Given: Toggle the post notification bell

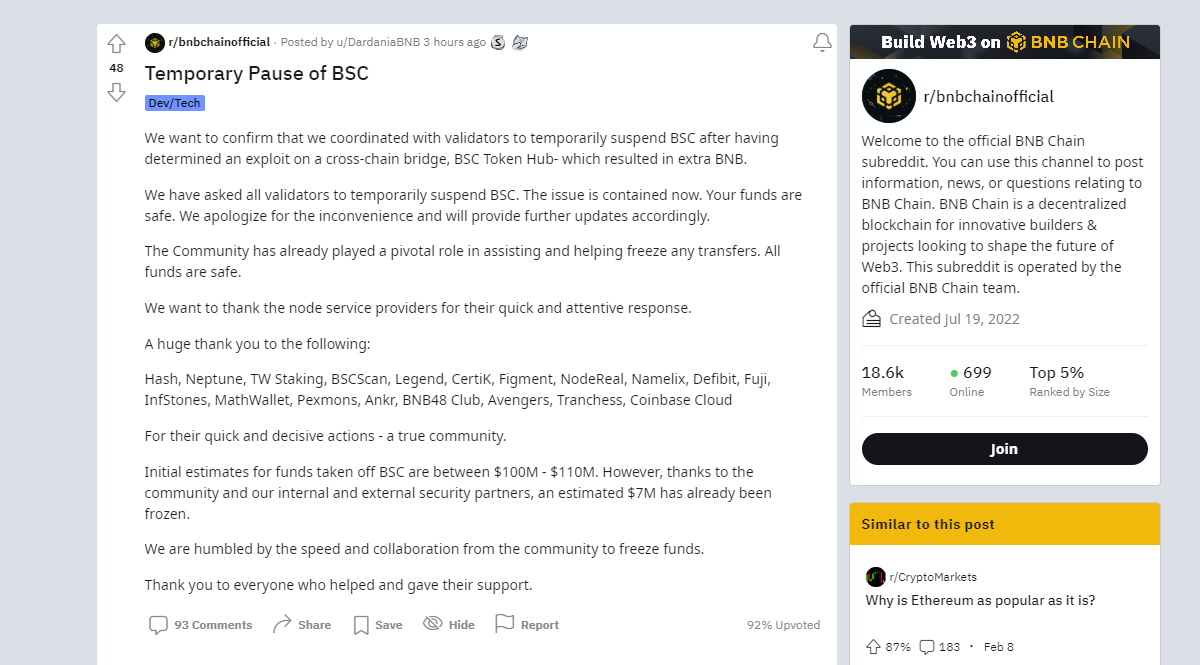Looking at the screenshot, I should [x=822, y=42].
